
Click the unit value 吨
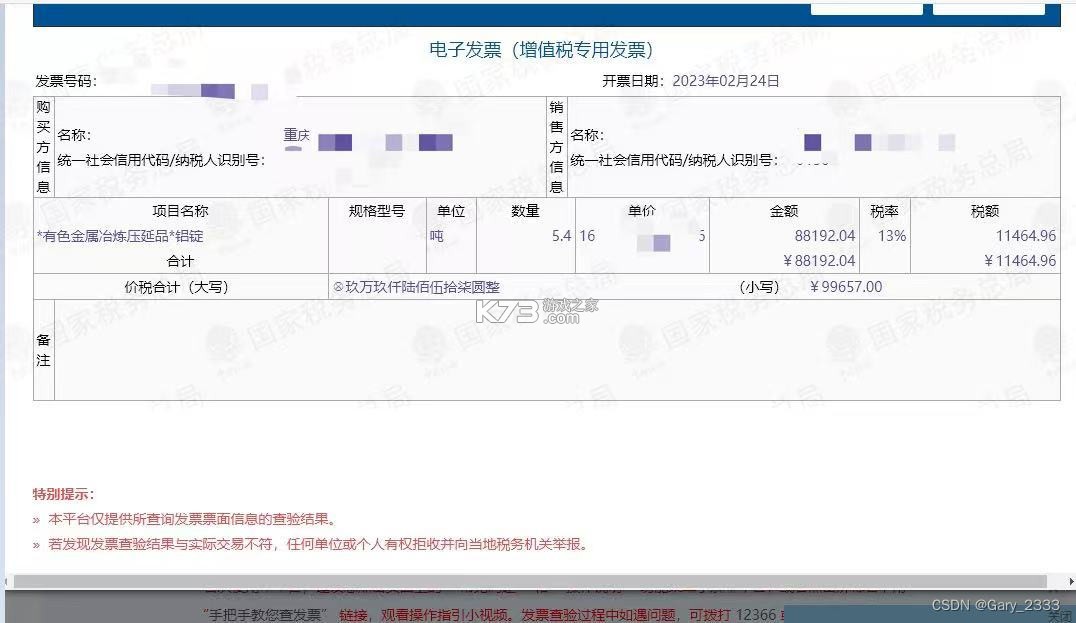[x=436, y=236]
